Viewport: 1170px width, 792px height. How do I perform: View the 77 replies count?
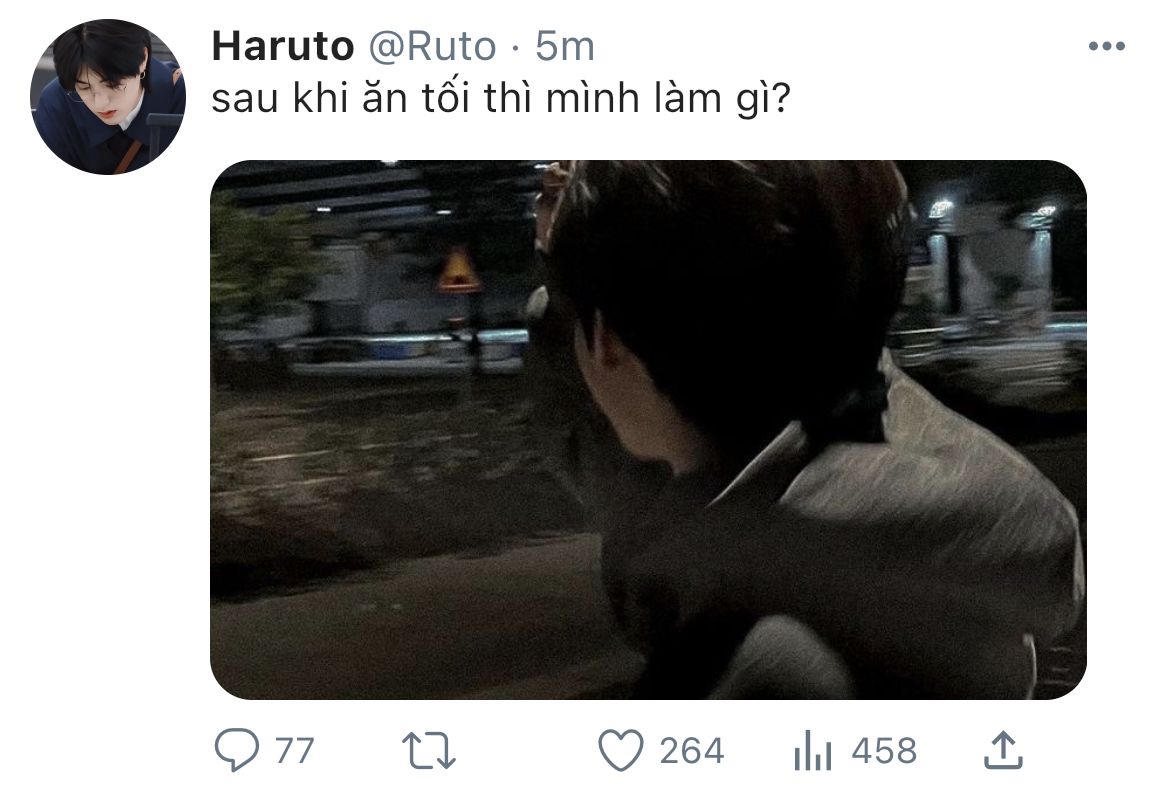pyautogui.click(x=295, y=750)
